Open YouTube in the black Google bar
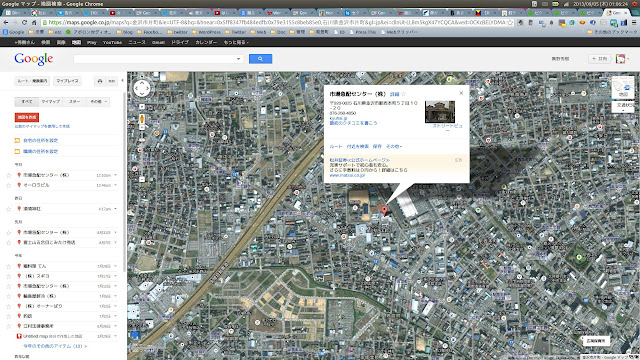The image size is (640, 360). pos(112,42)
